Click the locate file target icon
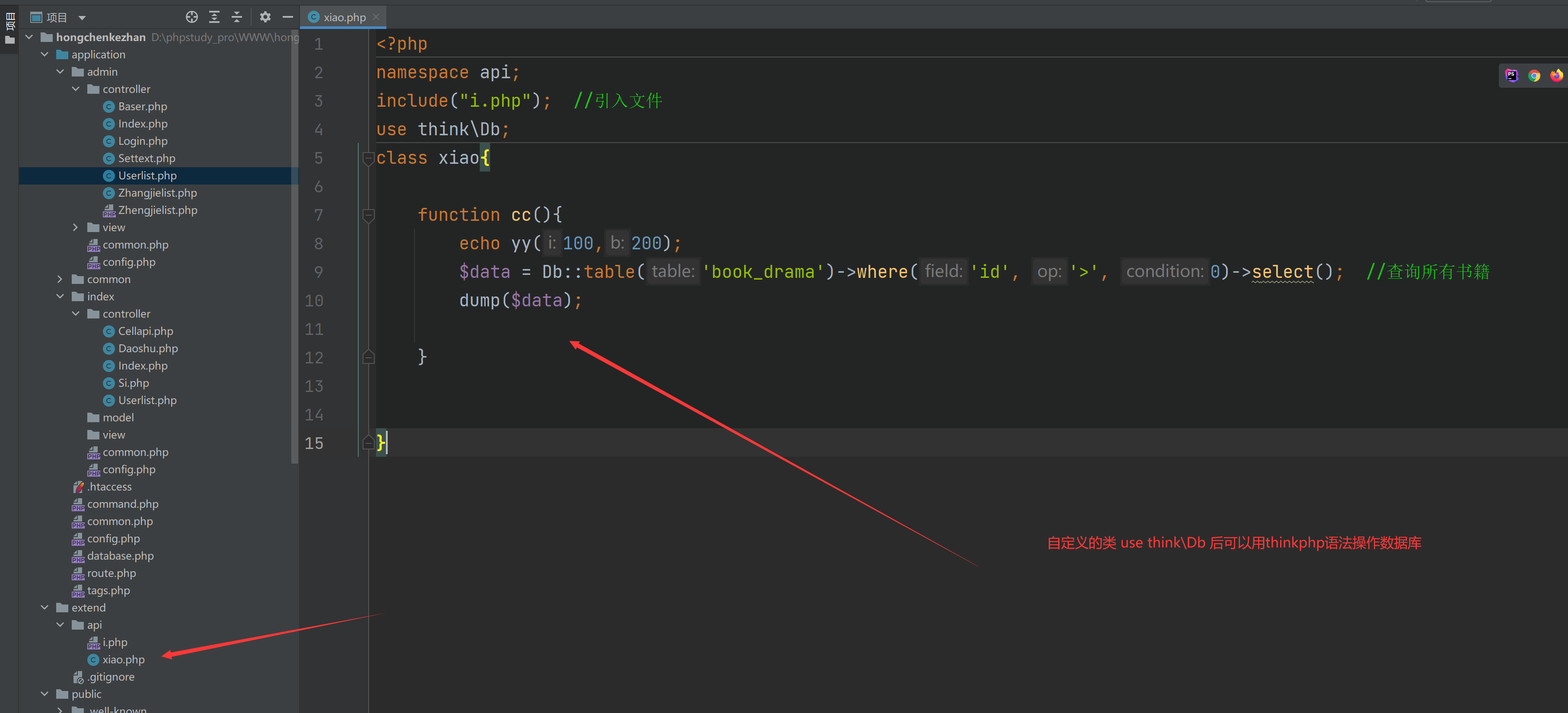Viewport: 1568px width, 713px height. tap(191, 17)
